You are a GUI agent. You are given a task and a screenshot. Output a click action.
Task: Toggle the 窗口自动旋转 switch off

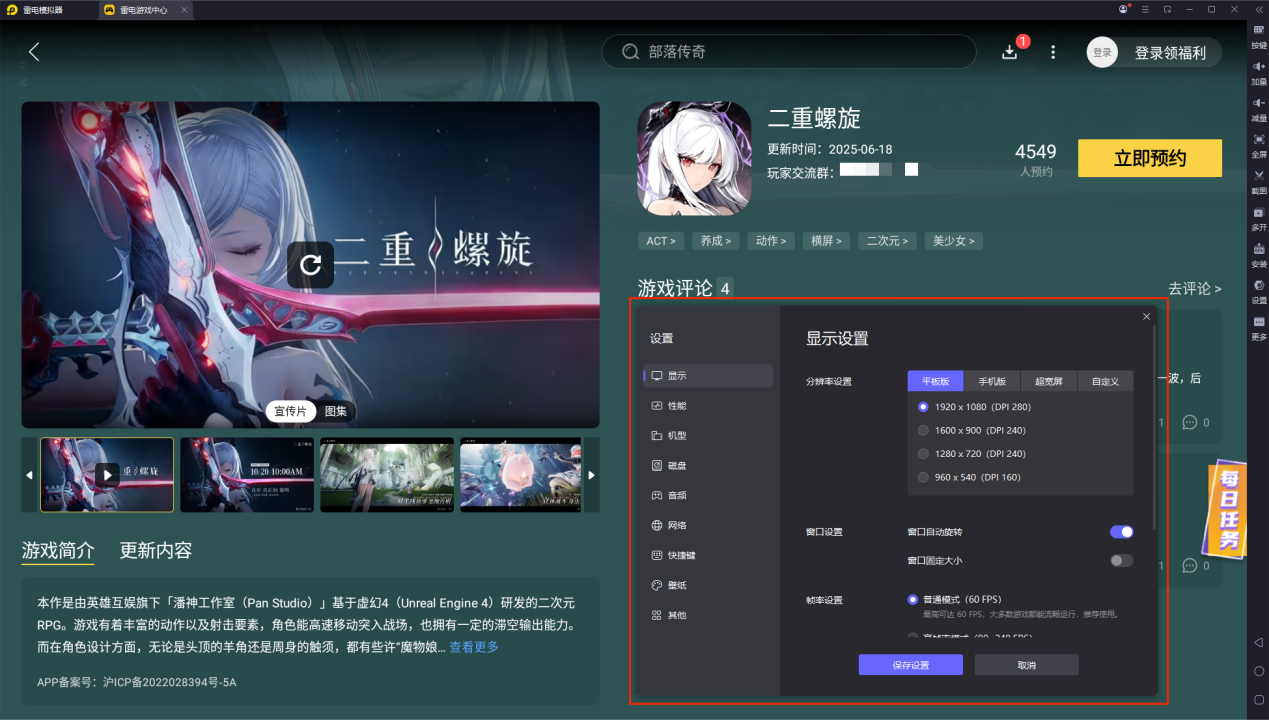point(1122,532)
